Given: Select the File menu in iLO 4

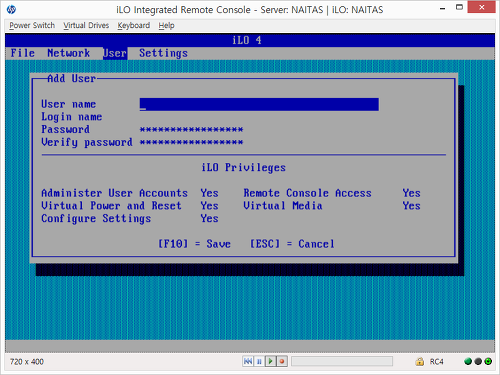Looking at the screenshot, I should pos(23,53).
